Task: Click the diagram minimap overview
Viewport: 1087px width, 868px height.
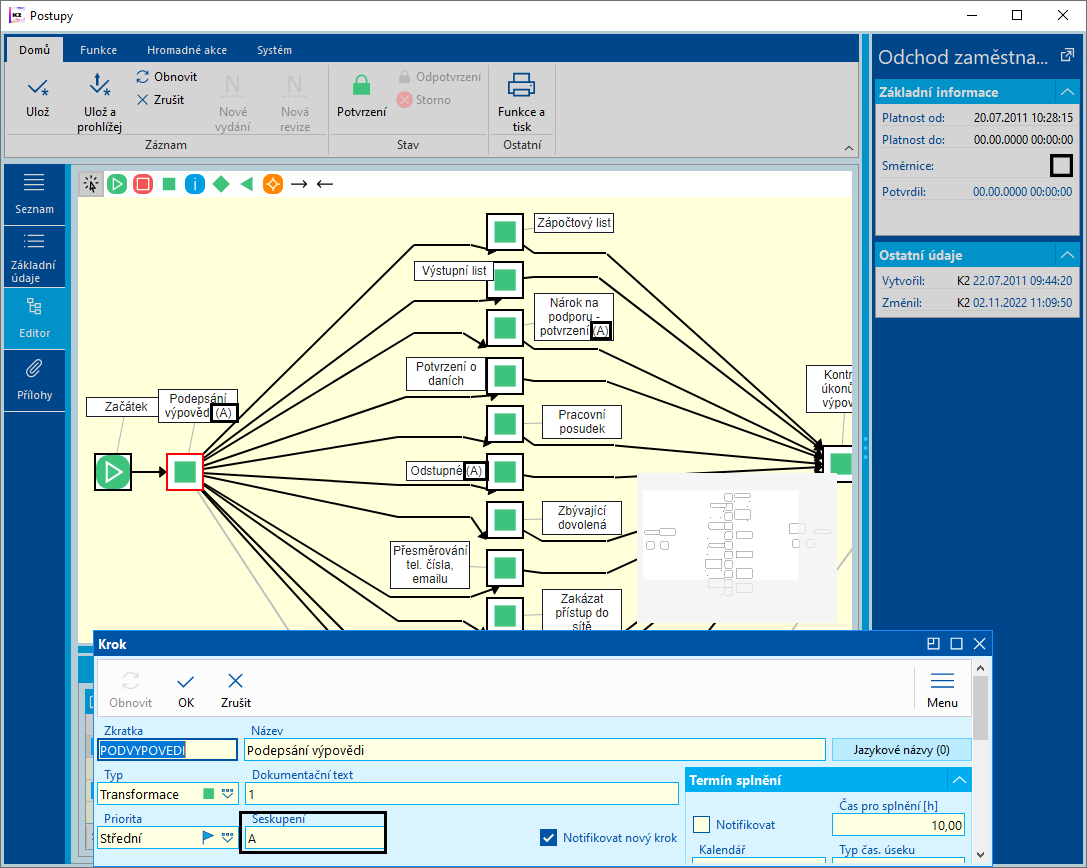Action: click(x=737, y=548)
